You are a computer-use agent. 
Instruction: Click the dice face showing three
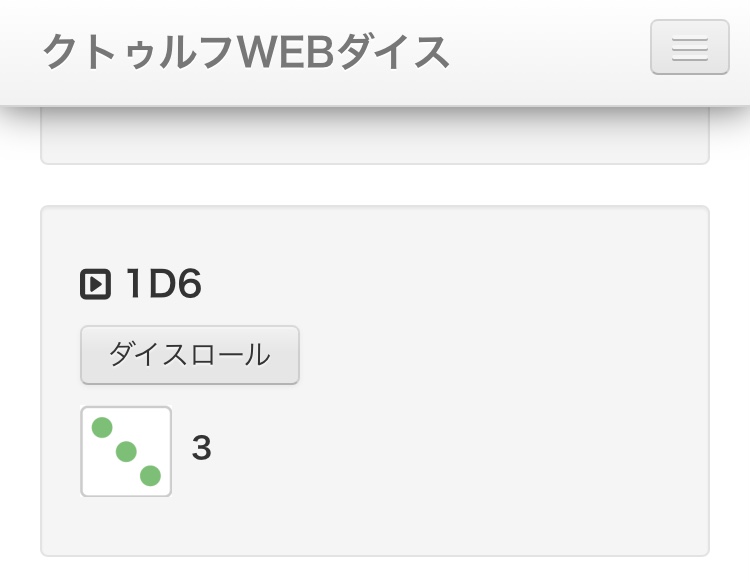pyautogui.click(x=126, y=451)
